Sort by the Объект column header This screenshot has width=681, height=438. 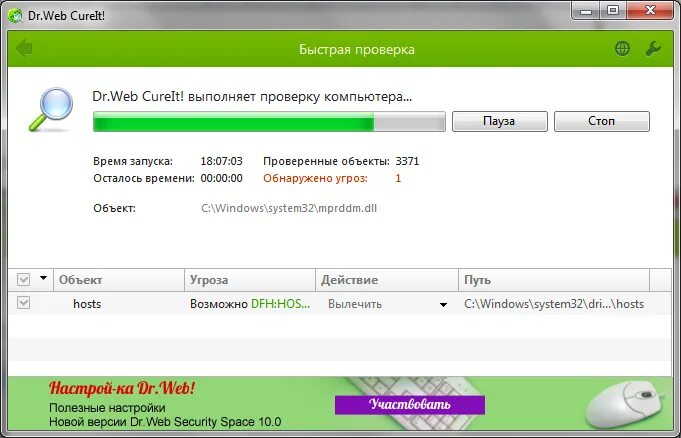[119, 280]
